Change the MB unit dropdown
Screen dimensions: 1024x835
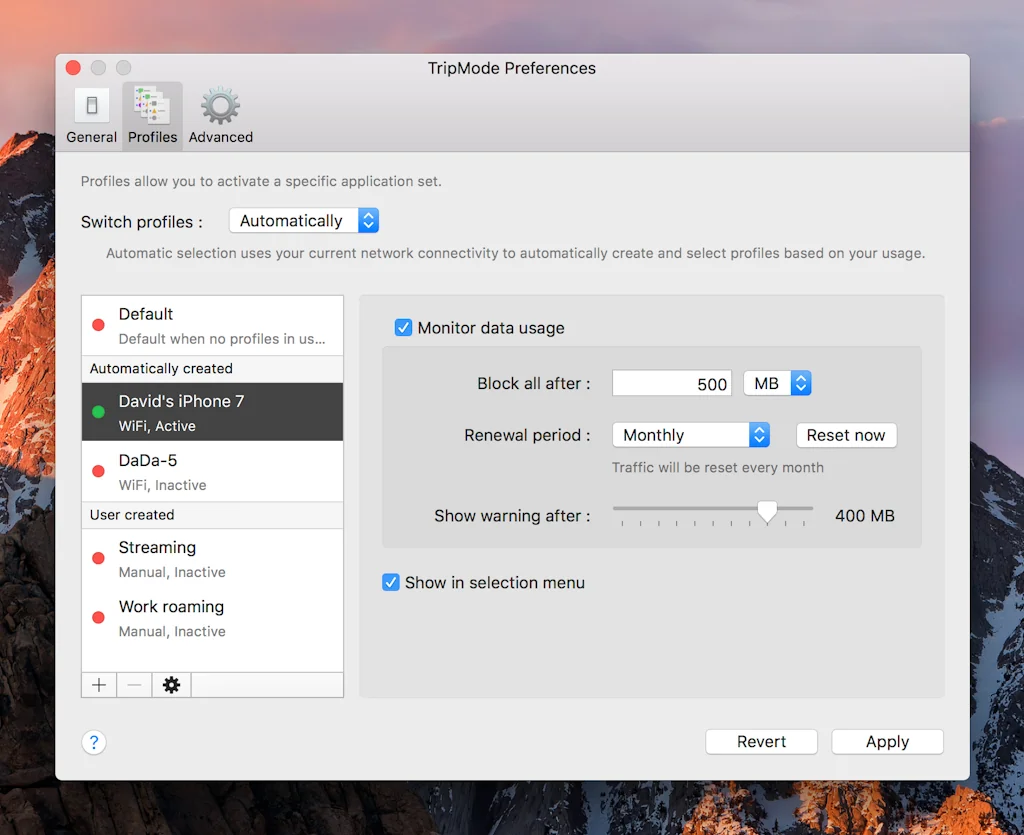click(777, 383)
